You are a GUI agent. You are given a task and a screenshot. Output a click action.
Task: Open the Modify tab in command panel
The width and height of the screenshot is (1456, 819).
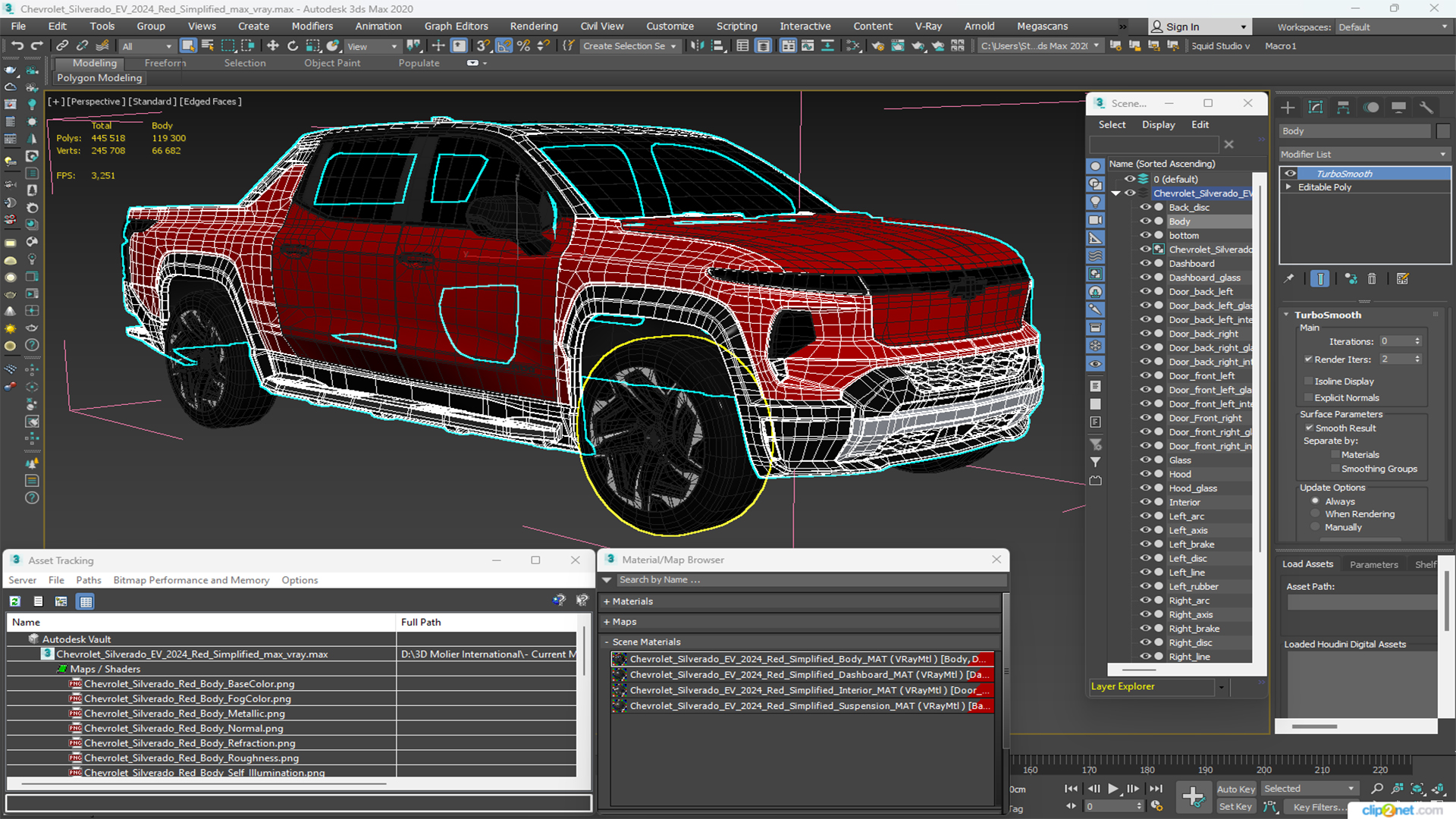pyautogui.click(x=1316, y=108)
